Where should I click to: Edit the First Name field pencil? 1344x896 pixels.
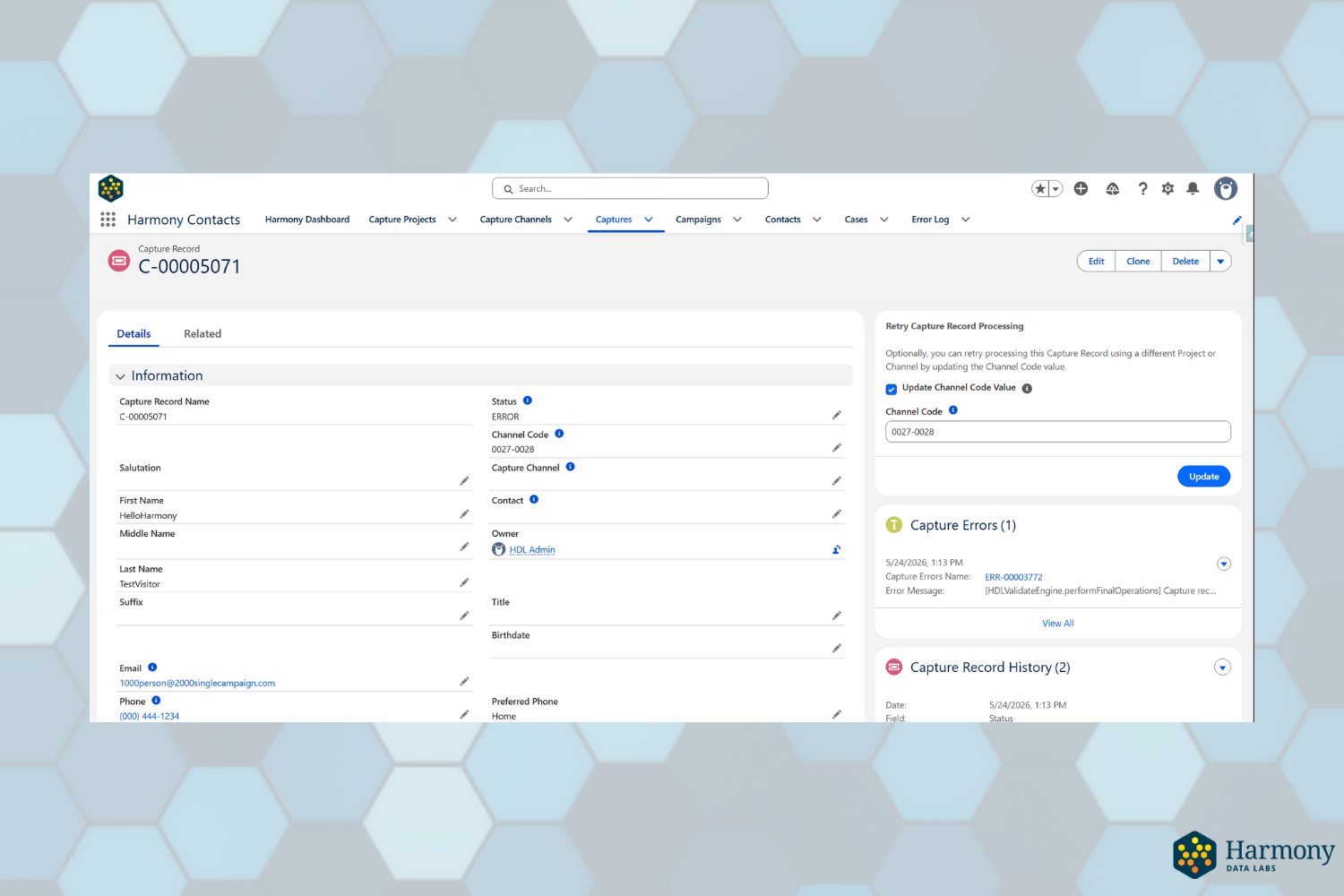coord(465,514)
